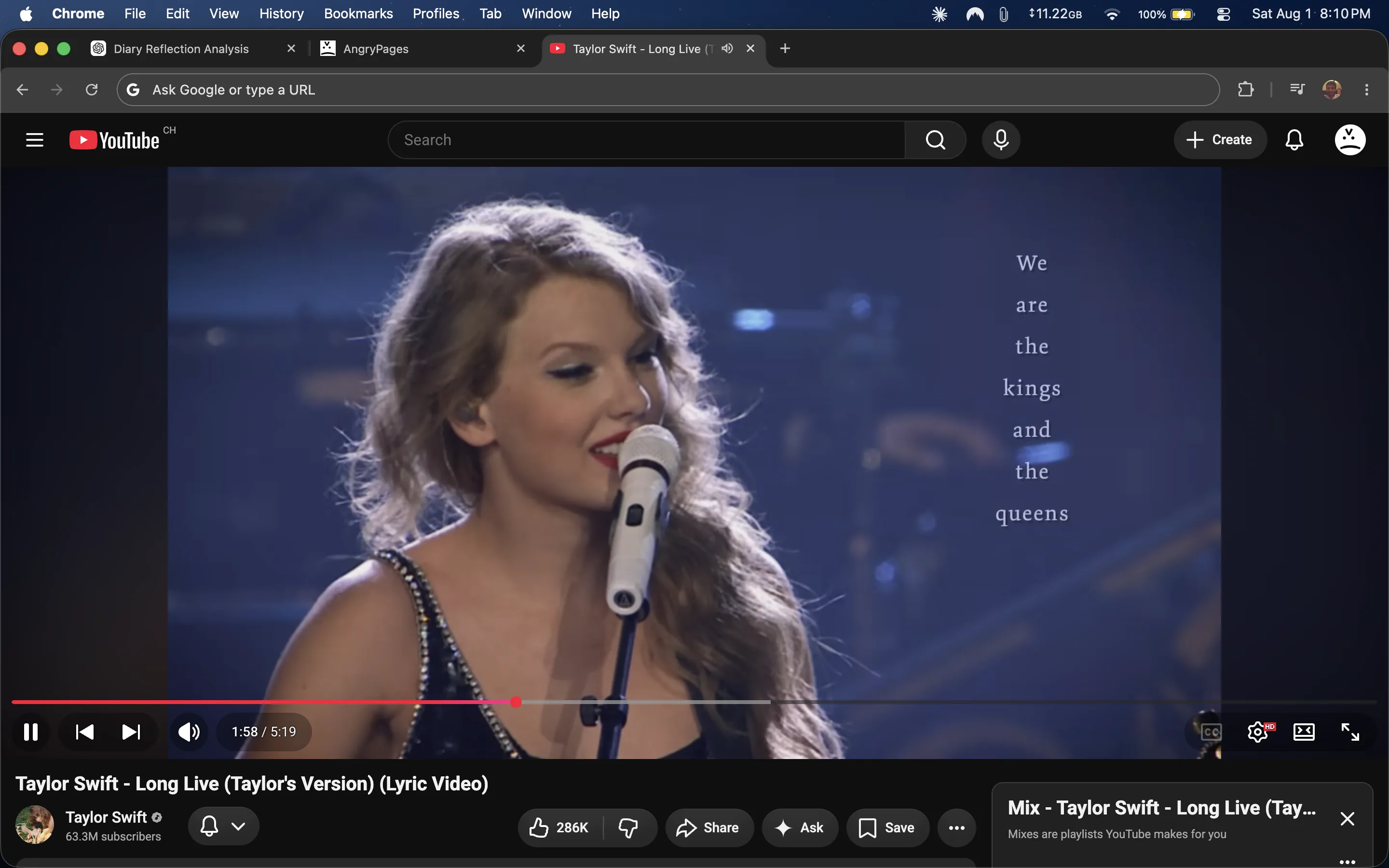This screenshot has height=868, width=1389.
Task: Click the 1:58 / 5:19 time display
Action: click(264, 732)
